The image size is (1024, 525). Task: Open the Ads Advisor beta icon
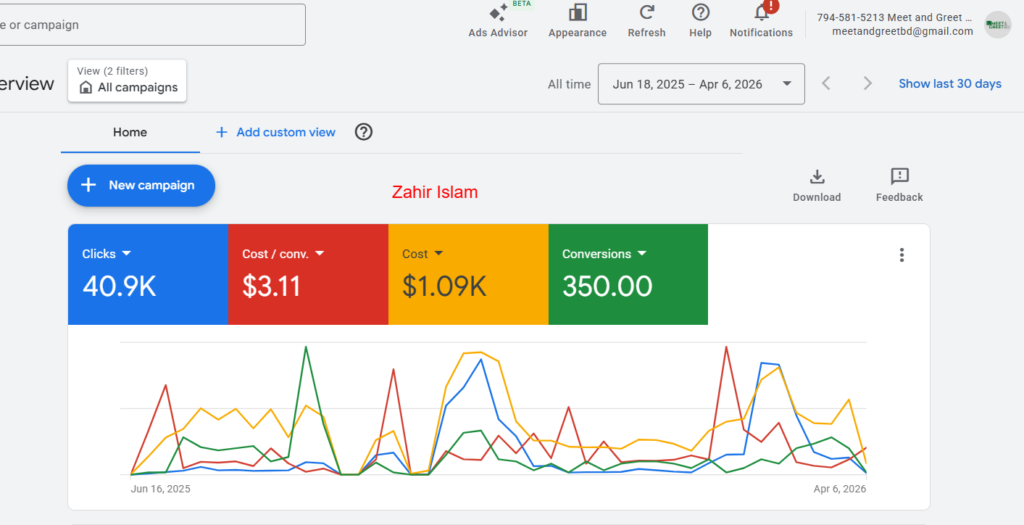coord(498,13)
